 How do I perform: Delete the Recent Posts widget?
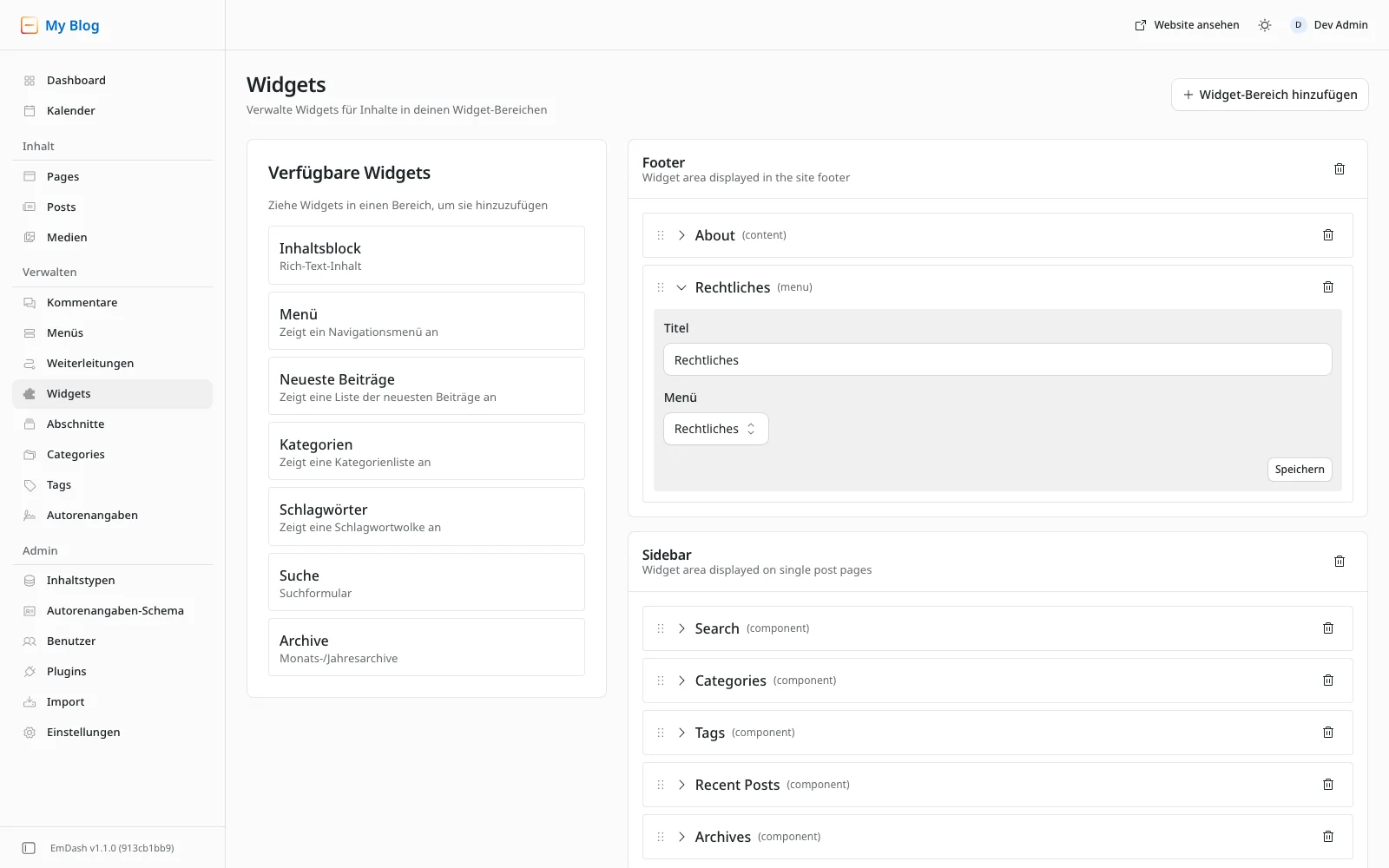[1328, 785]
